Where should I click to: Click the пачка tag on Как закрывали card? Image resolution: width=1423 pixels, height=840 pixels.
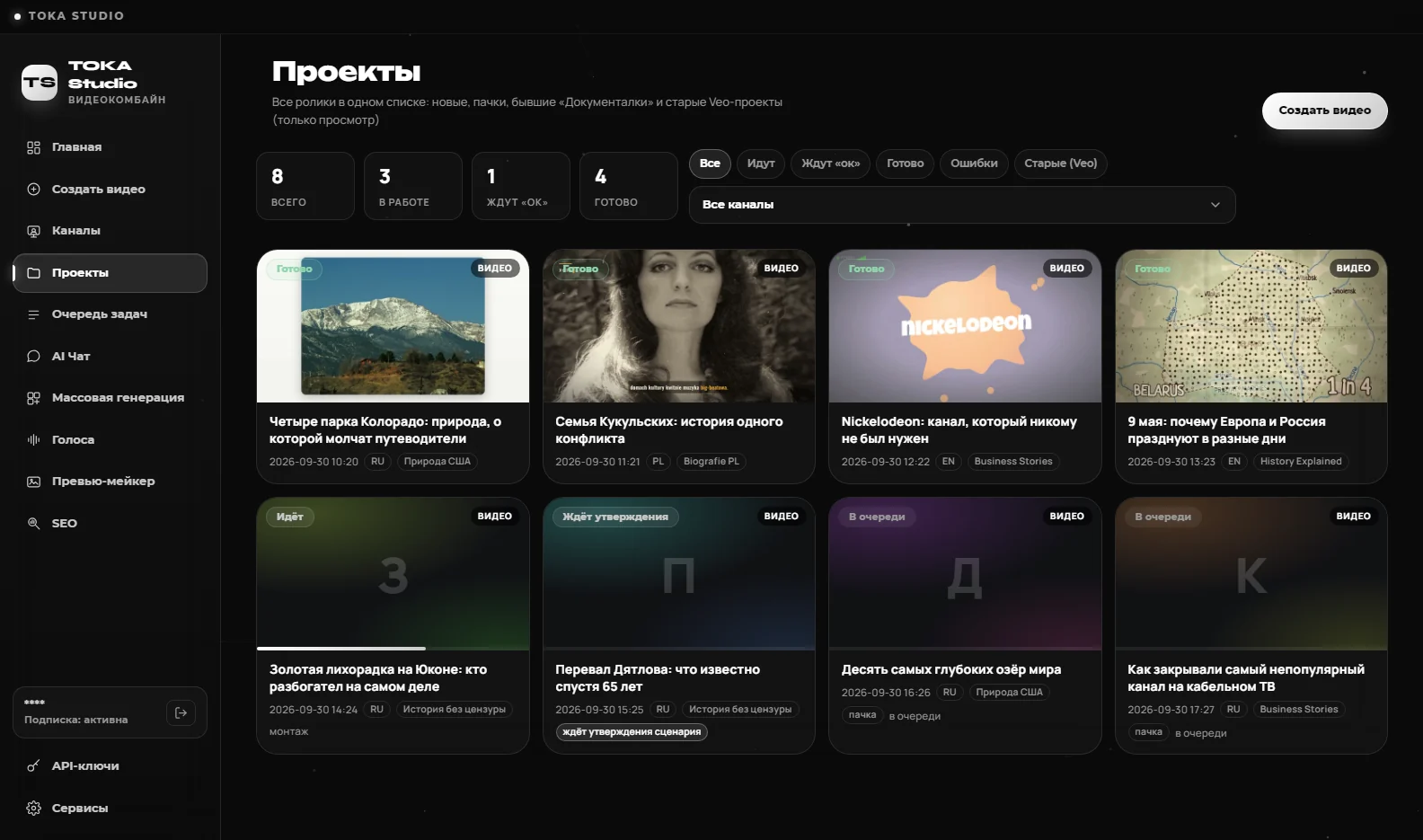pyautogui.click(x=1148, y=732)
